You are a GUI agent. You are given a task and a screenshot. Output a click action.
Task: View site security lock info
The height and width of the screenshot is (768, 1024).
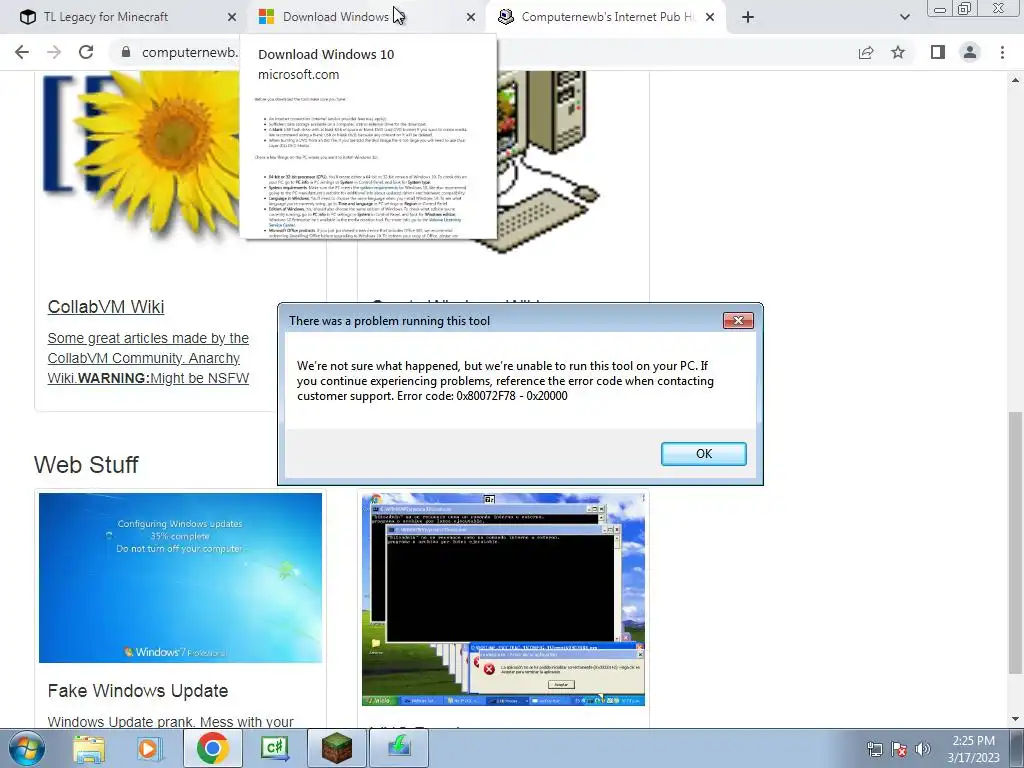coord(126,52)
